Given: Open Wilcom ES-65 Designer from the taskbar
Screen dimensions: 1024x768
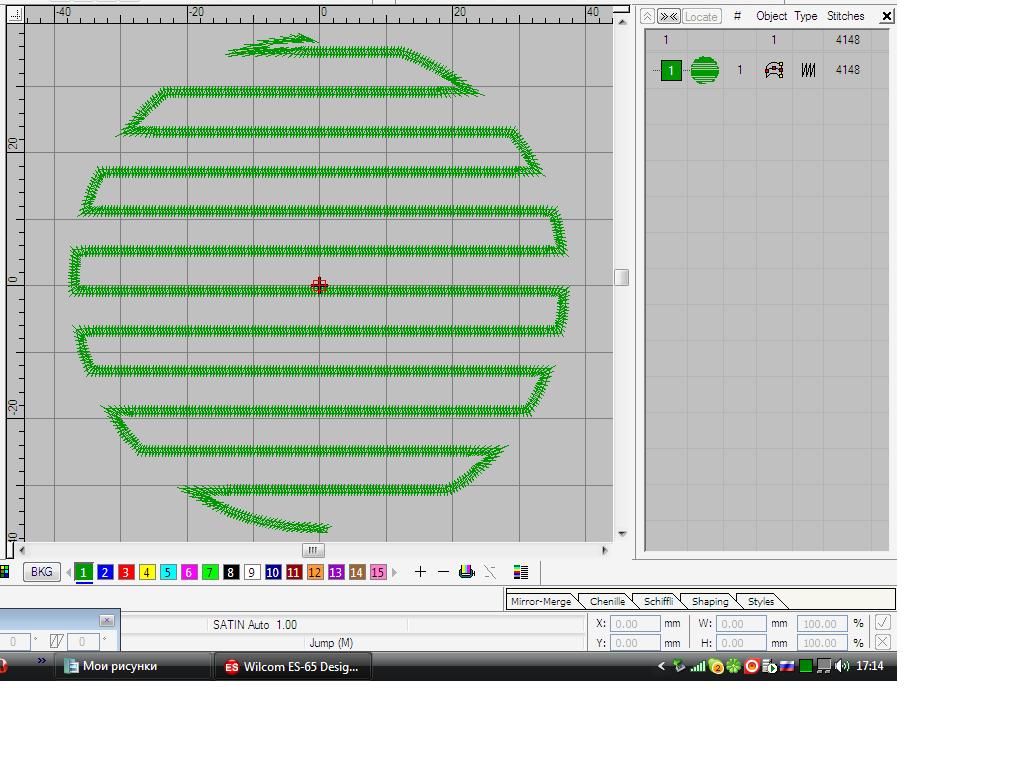Looking at the screenshot, I should pos(292,667).
